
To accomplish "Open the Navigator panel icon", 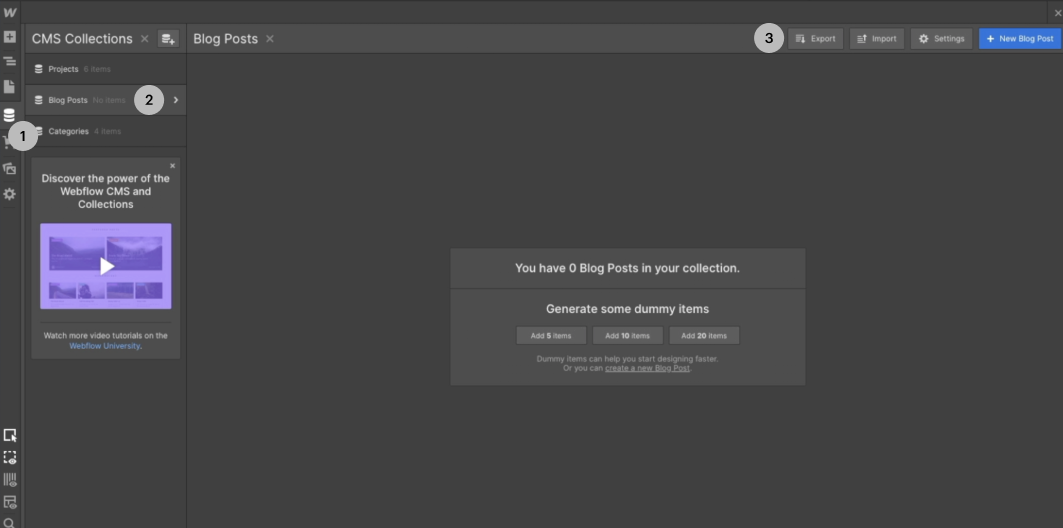I will [9, 61].
